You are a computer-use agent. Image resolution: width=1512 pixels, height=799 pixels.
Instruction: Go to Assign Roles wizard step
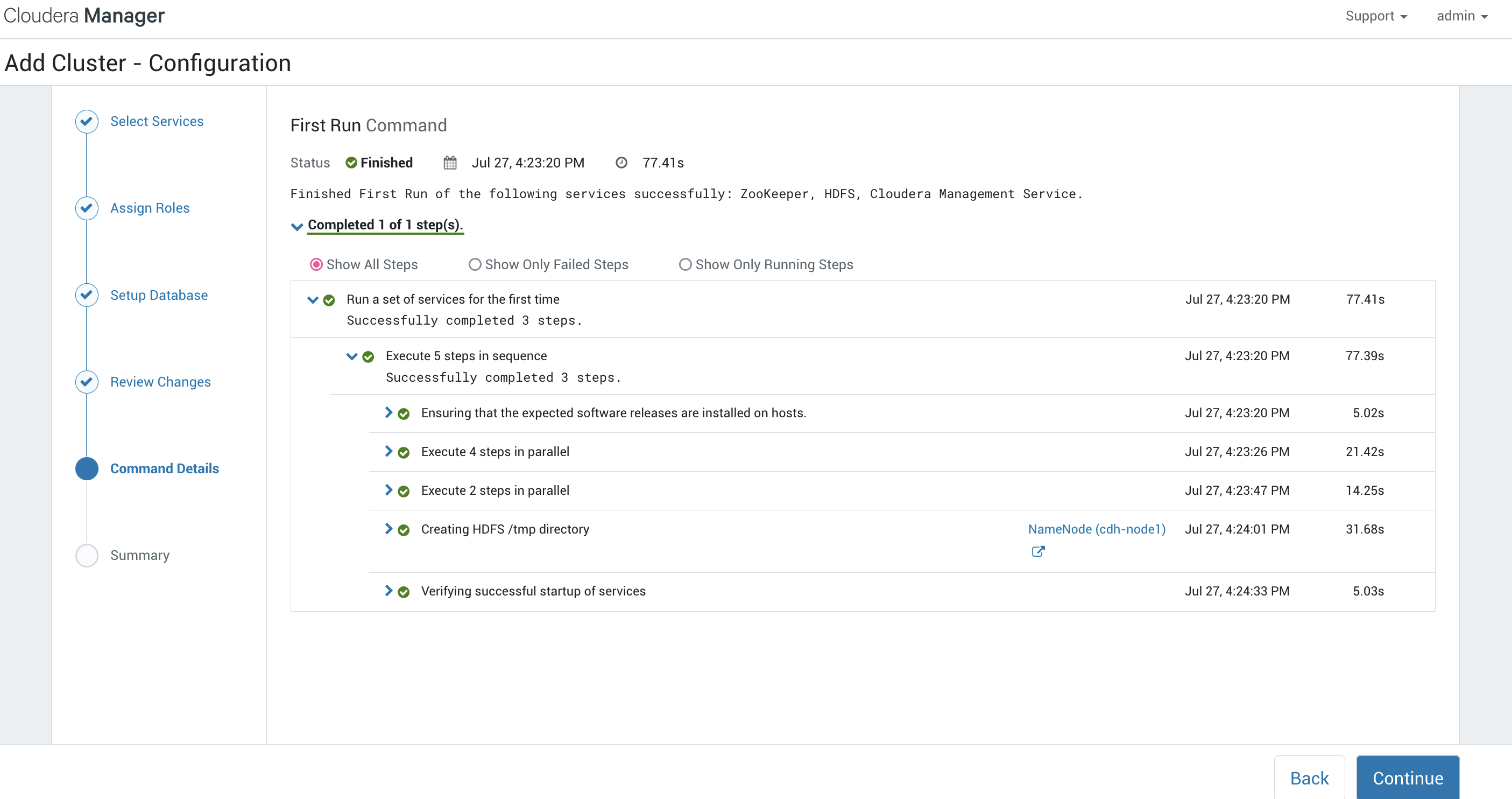[150, 208]
